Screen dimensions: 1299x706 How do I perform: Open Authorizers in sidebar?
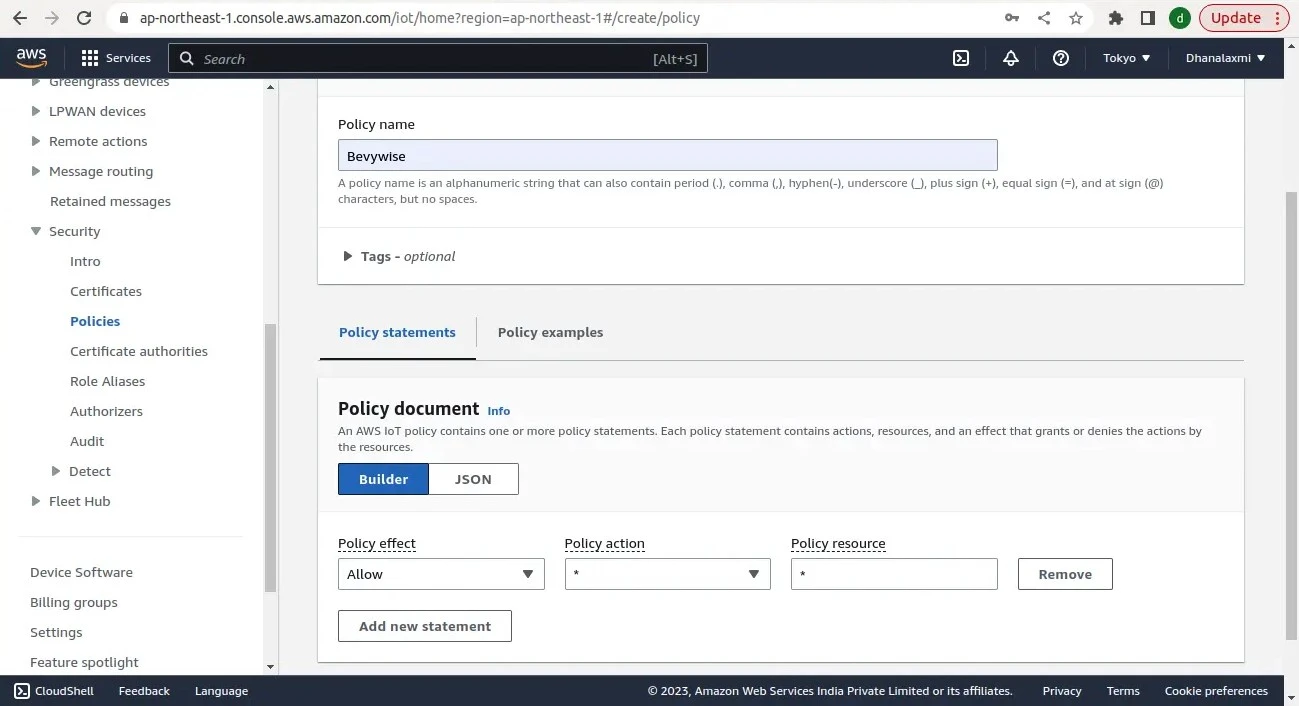[x=106, y=411]
